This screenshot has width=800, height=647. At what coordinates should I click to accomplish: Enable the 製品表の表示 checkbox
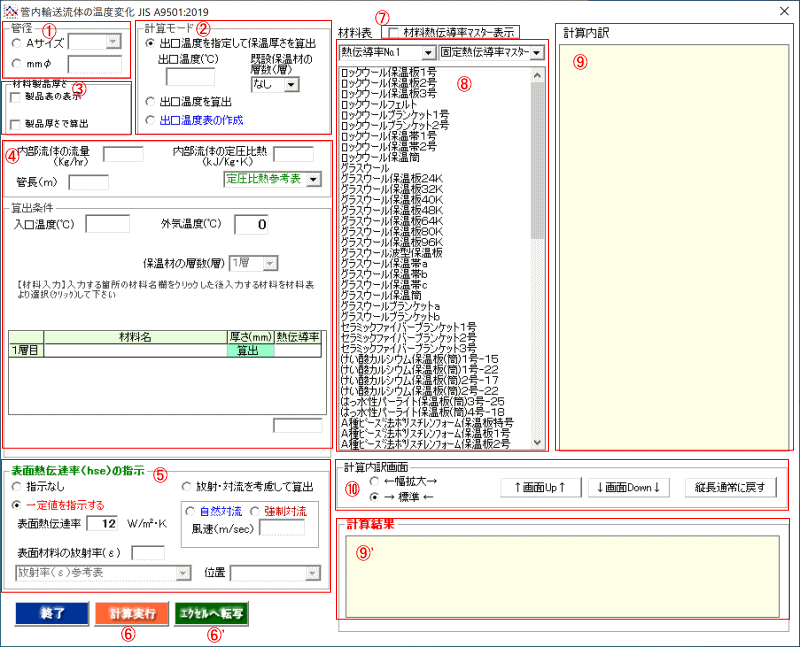15,99
